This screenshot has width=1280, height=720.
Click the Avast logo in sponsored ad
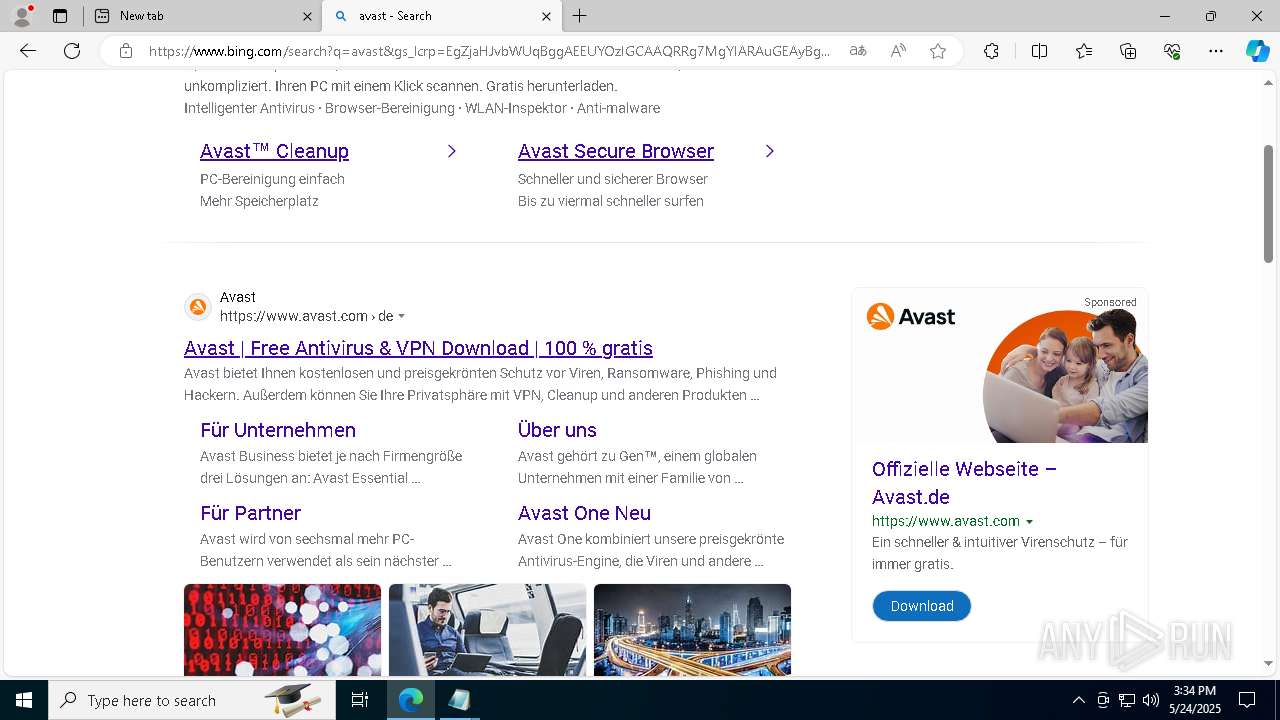click(911, 316)
